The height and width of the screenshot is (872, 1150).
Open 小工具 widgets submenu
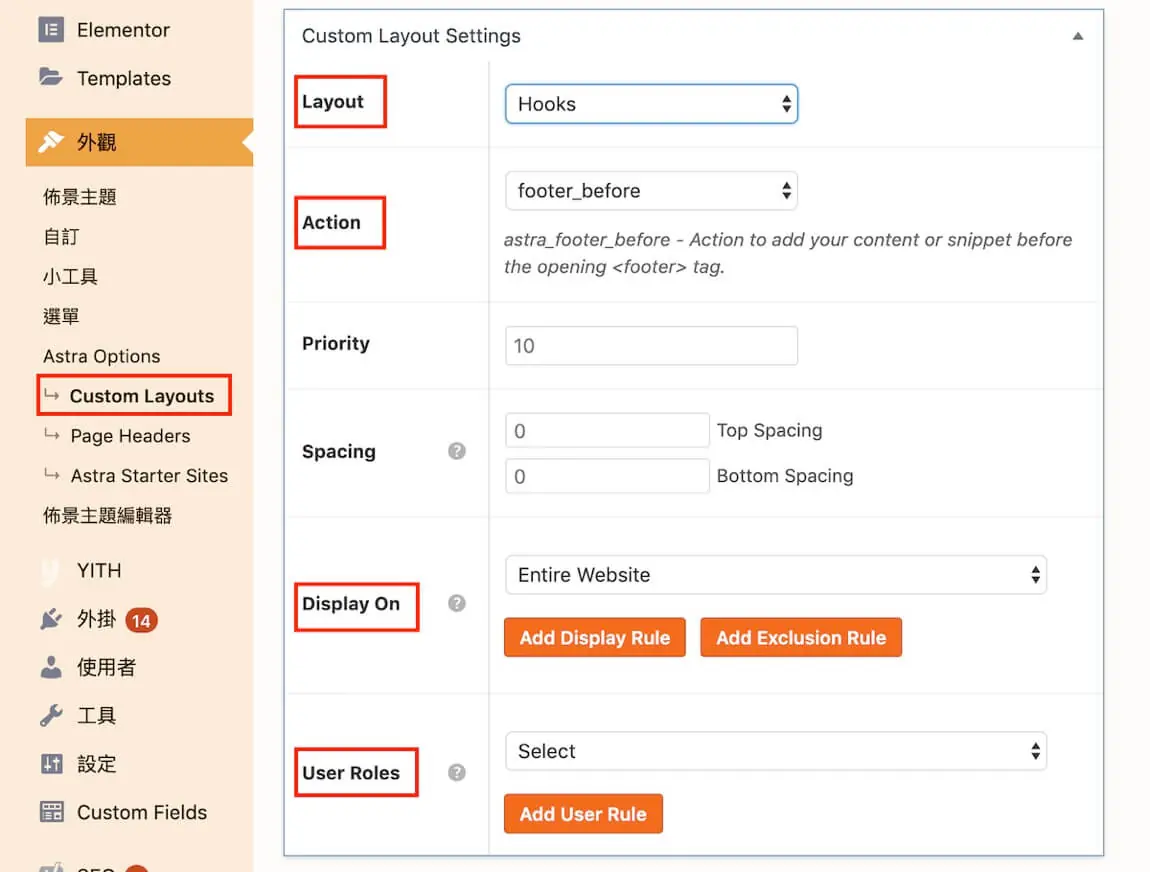pos(70,276)
